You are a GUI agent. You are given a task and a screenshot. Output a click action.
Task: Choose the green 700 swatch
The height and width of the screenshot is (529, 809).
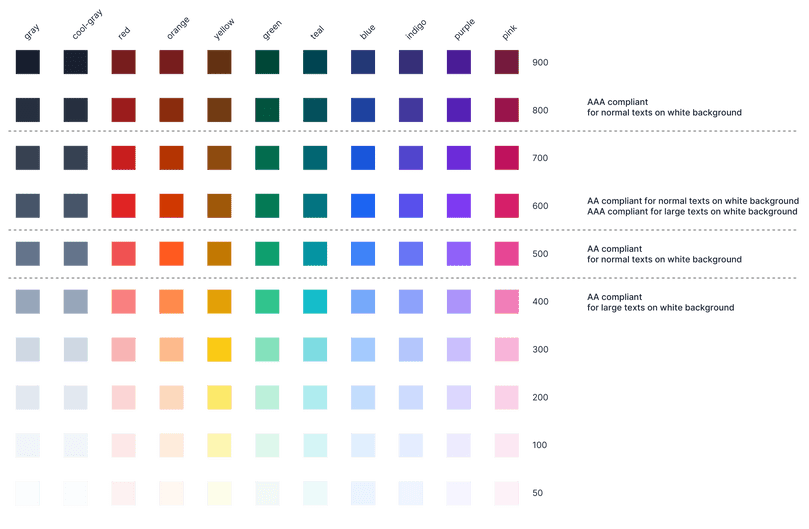267,158
